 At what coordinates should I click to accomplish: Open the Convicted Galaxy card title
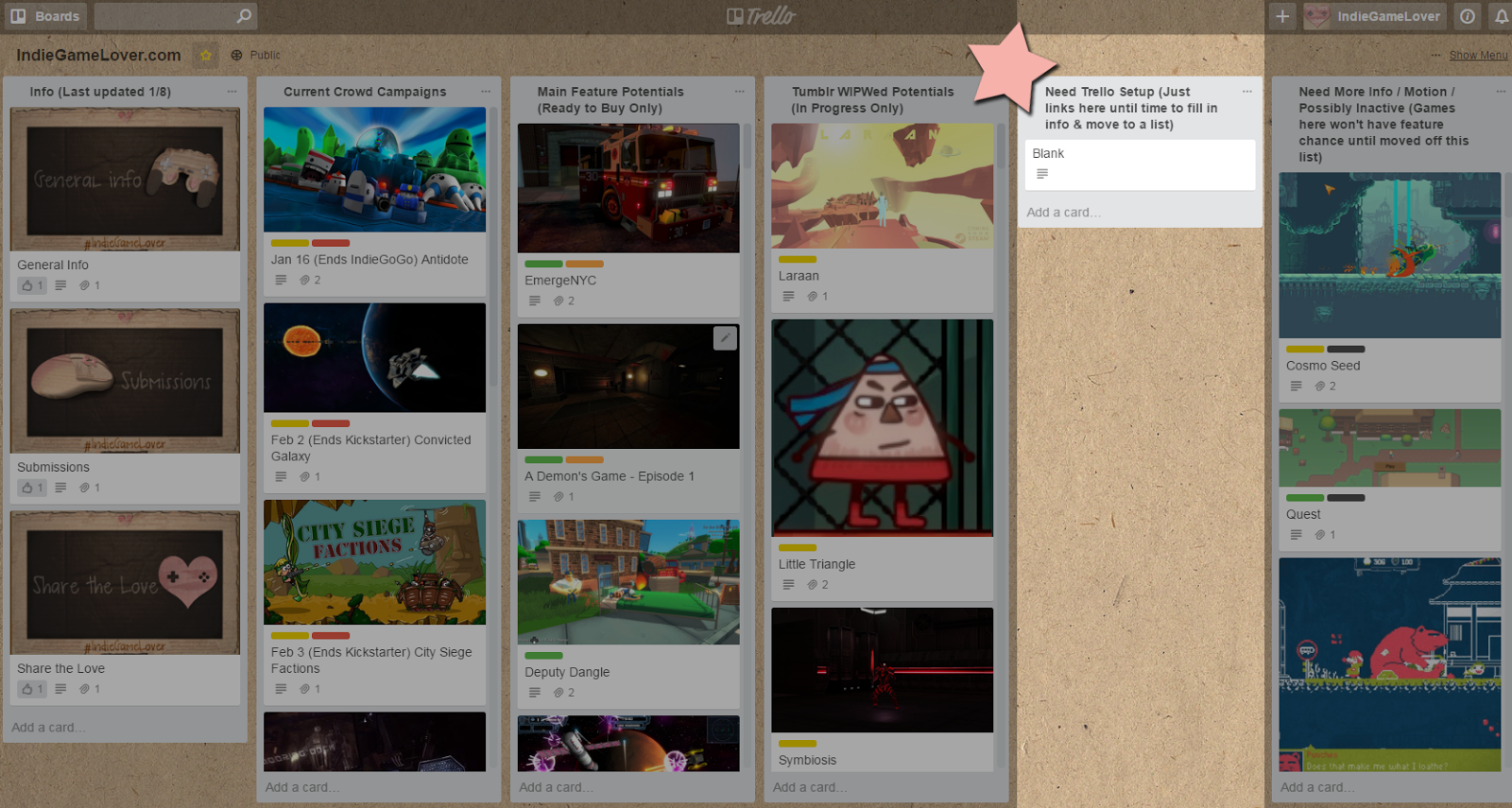pyautogui.click(x=370, y=448)
